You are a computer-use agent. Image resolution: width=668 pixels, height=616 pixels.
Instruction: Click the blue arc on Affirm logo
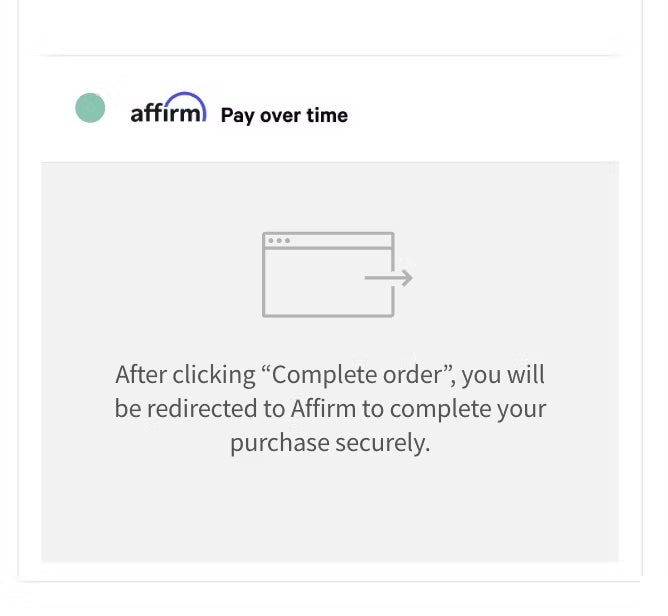coord(187,99)
